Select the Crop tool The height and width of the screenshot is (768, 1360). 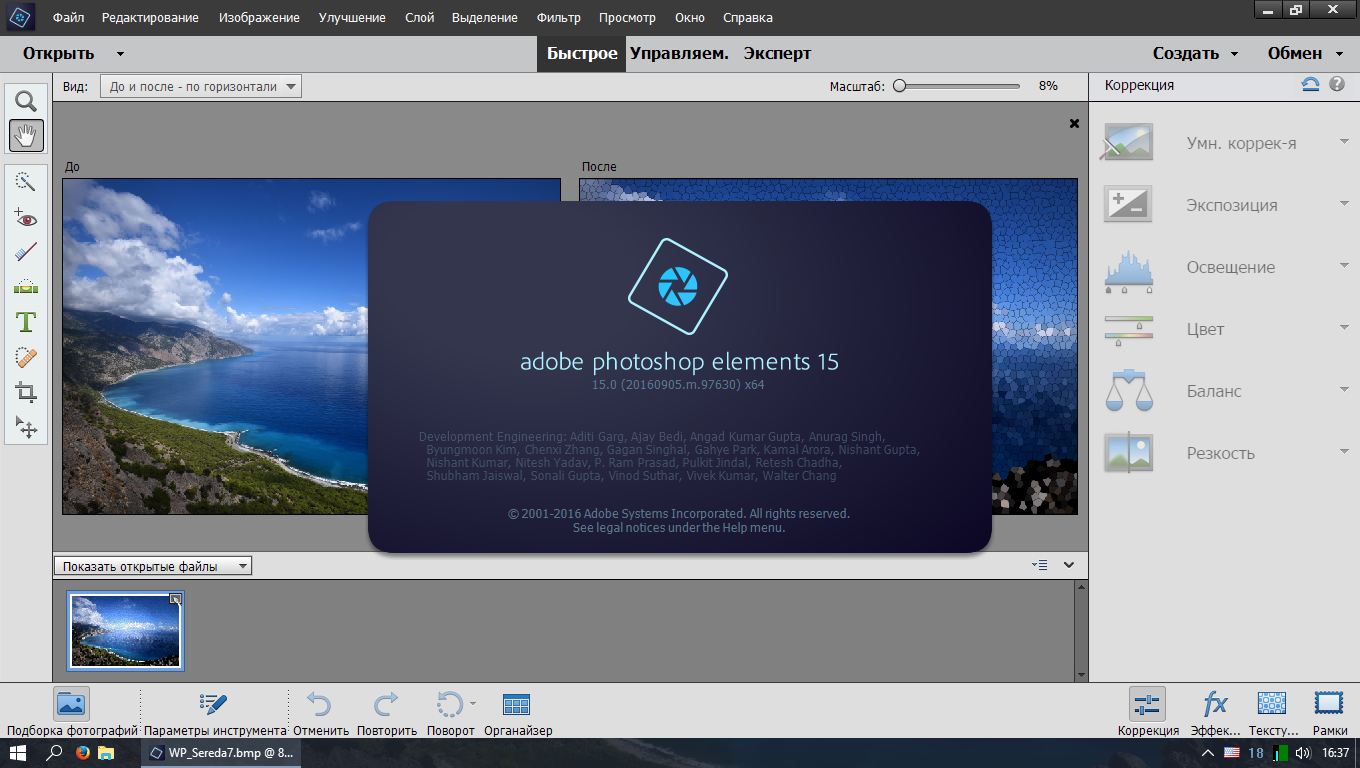click(x=26, y=392)
